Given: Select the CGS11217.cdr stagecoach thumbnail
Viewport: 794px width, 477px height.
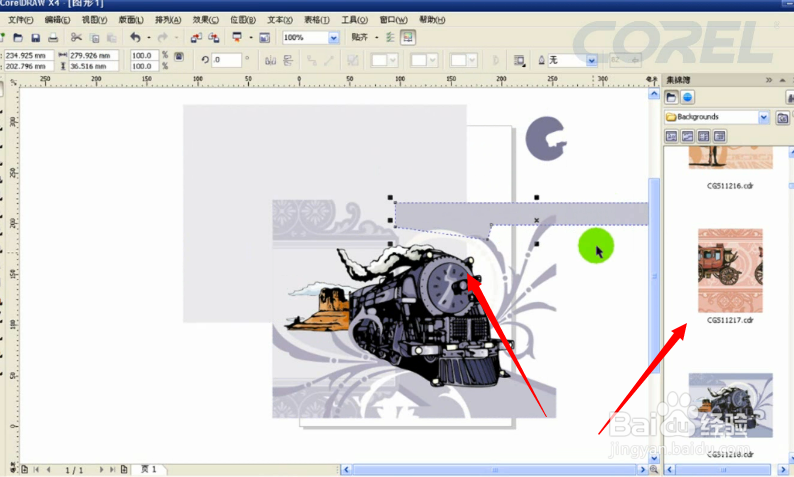Looking at the screenshot, I should click(730, 270).
